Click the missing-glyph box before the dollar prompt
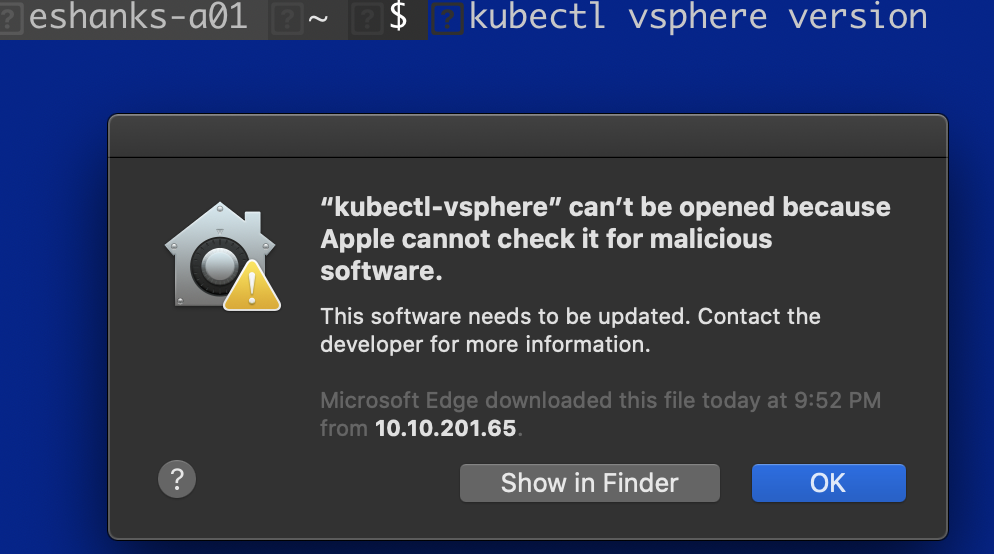This screenshot has width=994, height=554. [x=365, y=18]
